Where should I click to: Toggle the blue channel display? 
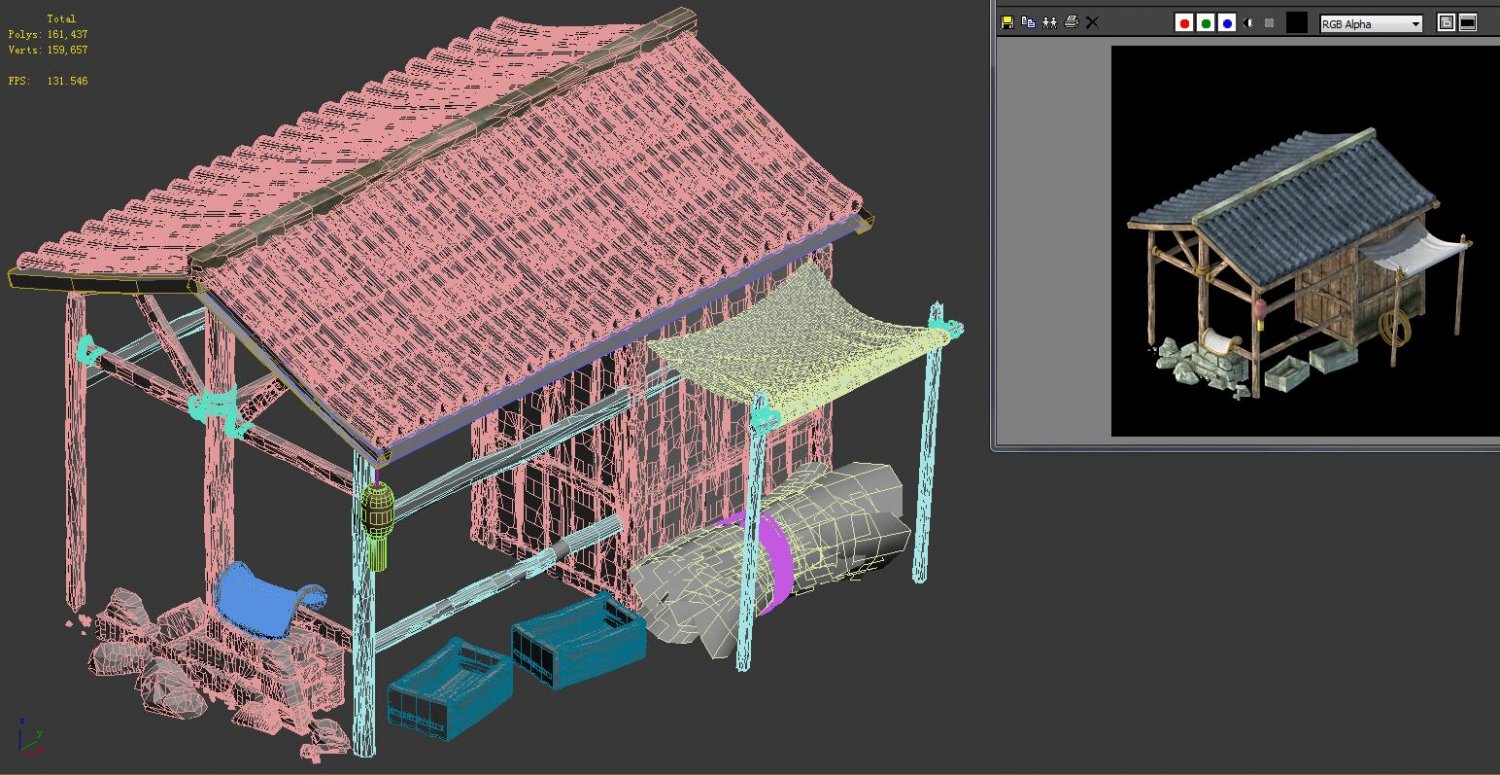(x=1227, y=23)
